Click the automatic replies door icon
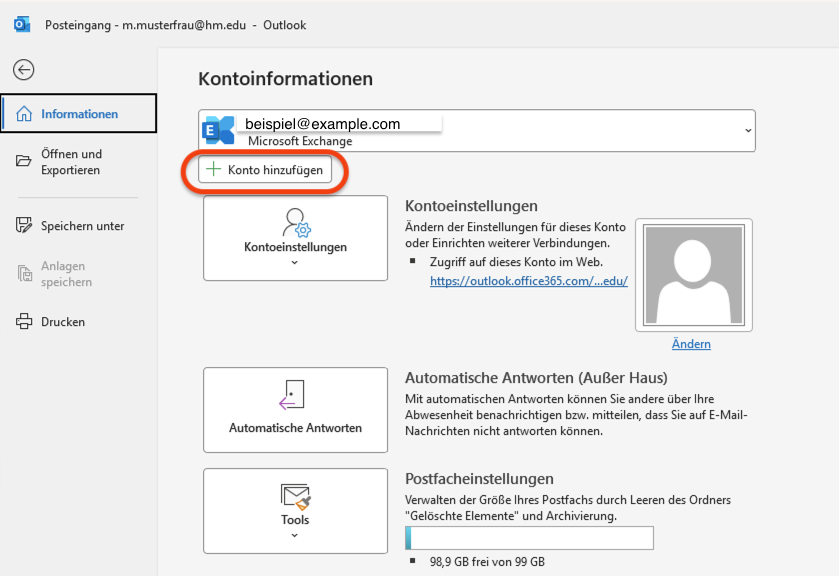This screenshot has height=576, width=839. tap(292, 395)
